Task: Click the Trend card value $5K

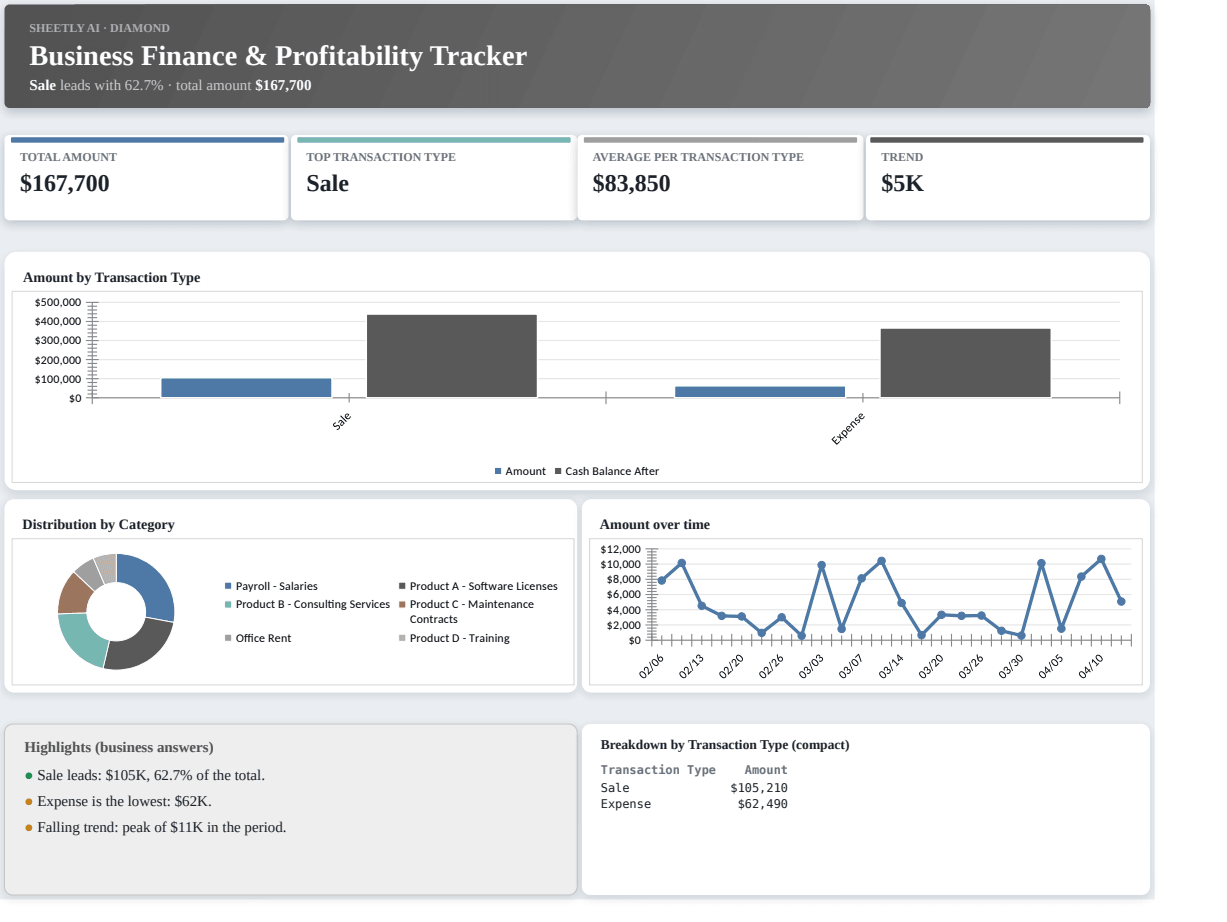Action: tap(902, 183)
